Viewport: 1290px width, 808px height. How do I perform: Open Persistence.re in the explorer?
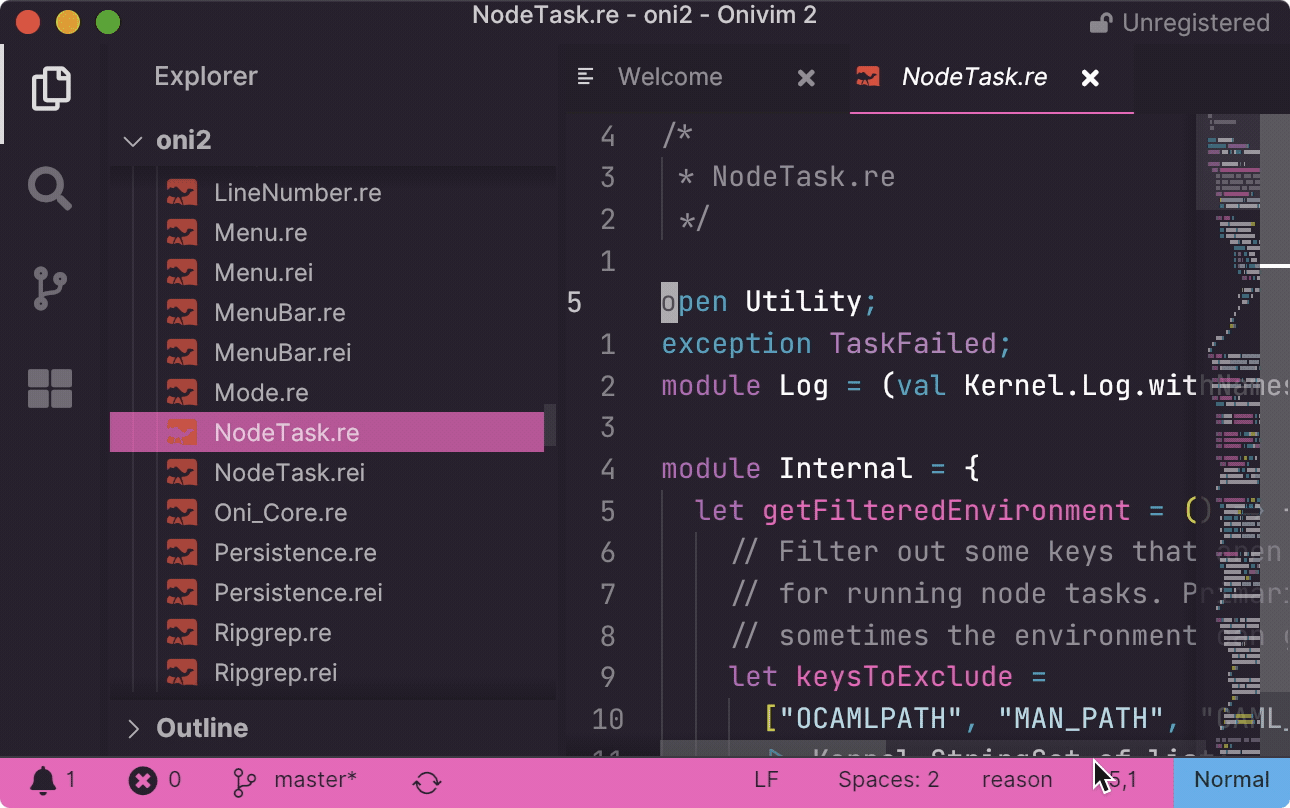[x=295, y=553]
